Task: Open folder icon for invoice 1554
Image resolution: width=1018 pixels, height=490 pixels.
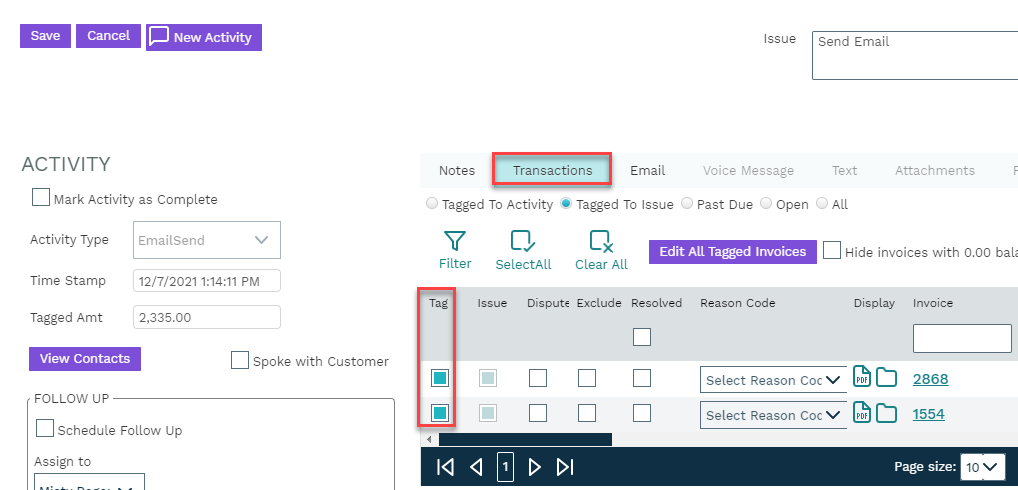Action: pyautogui.click(x=886, y=413)
